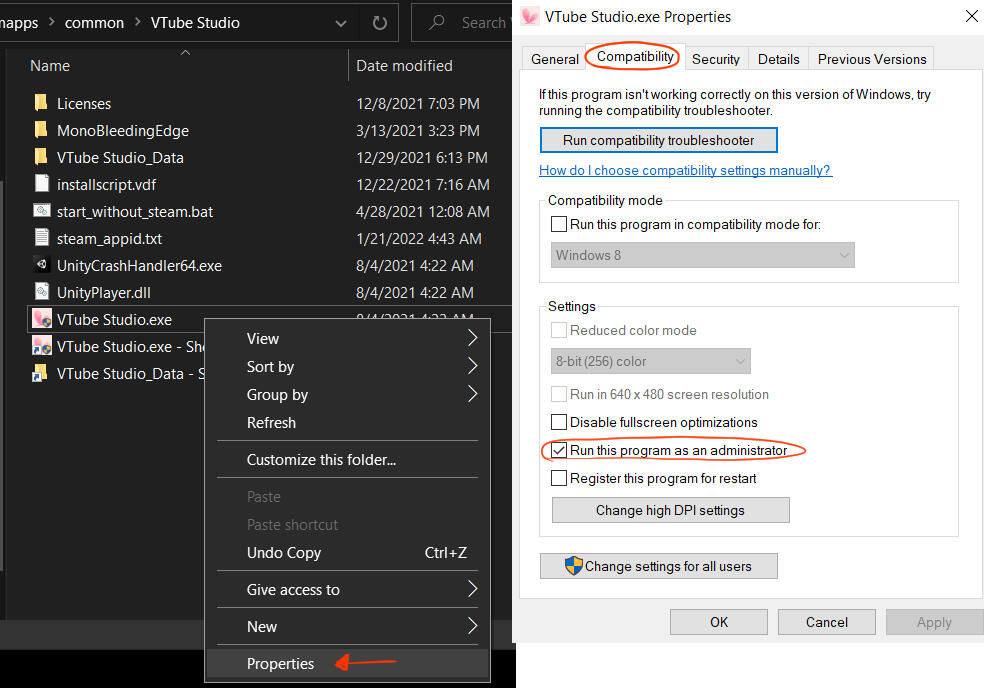Select the Licenses folder icon

(x=41, y=103)
